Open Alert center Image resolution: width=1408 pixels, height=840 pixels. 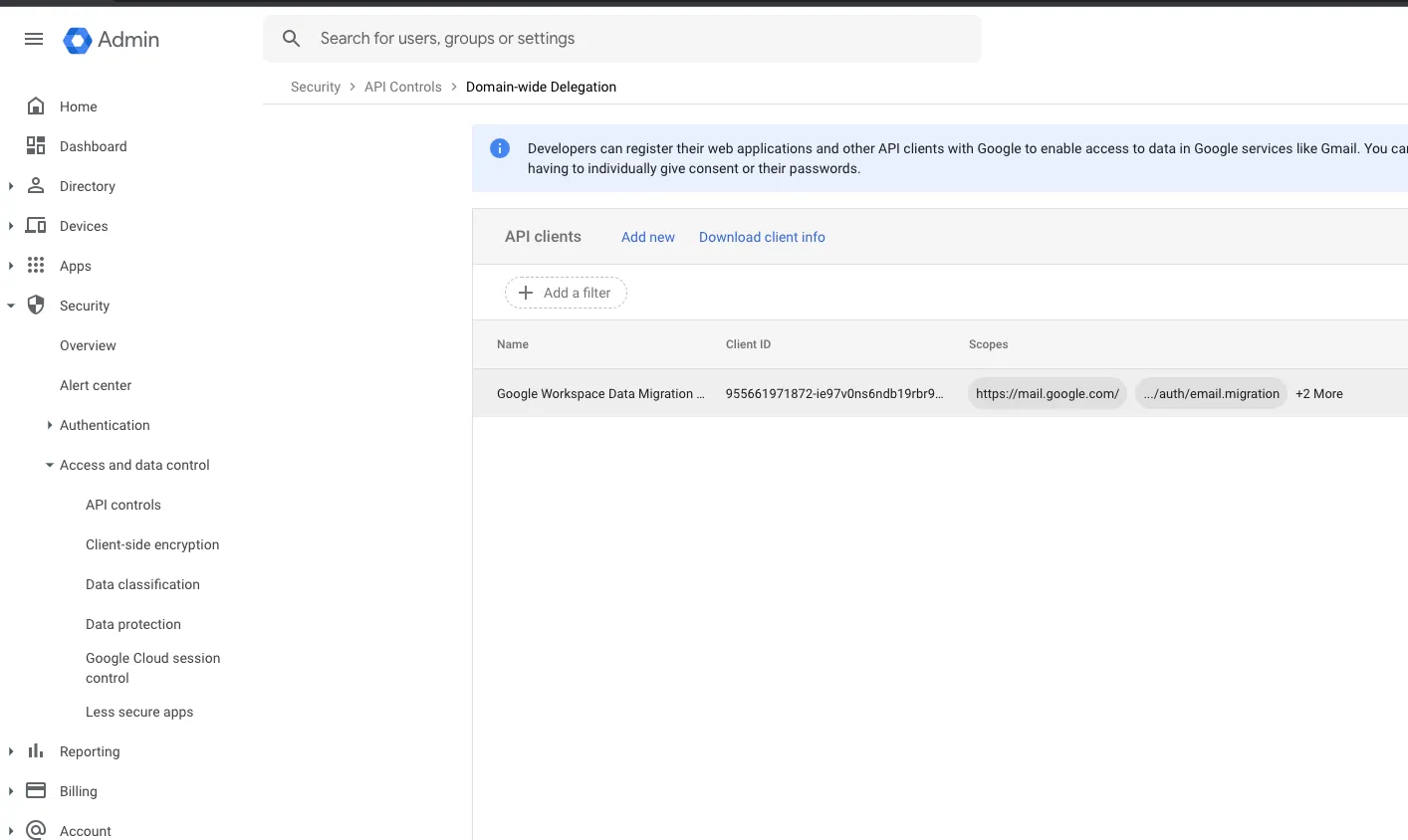[96, 385]
